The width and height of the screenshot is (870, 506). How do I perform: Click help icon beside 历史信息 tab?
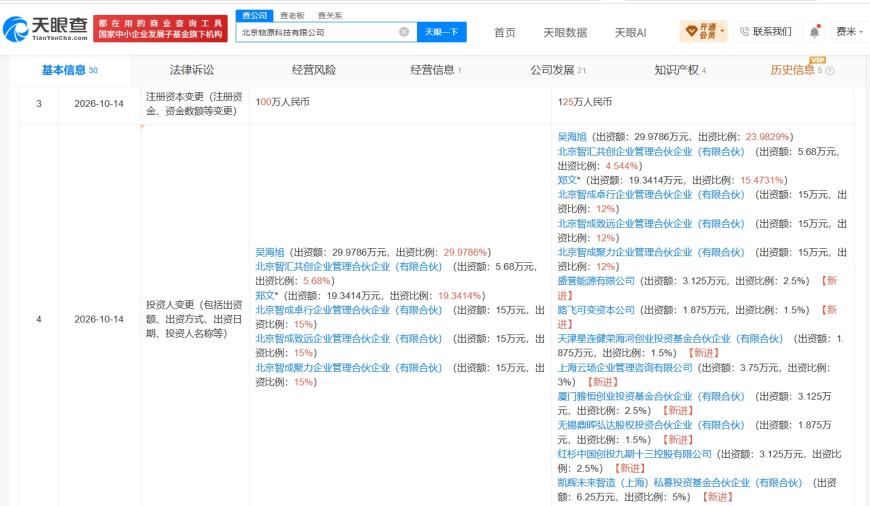click(830, 70)
